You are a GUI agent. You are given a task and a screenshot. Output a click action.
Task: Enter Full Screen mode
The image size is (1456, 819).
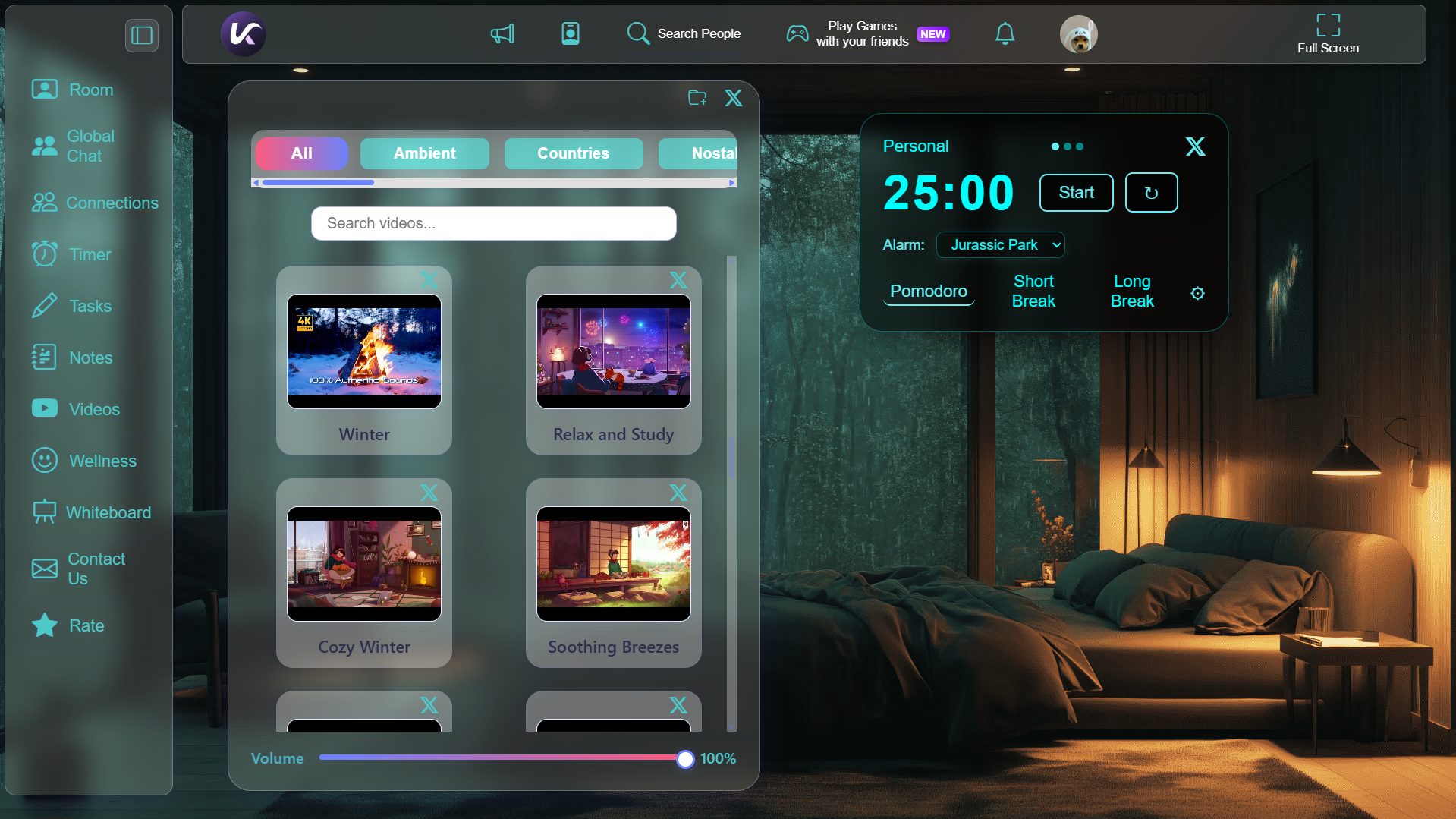coord(1328,34)
